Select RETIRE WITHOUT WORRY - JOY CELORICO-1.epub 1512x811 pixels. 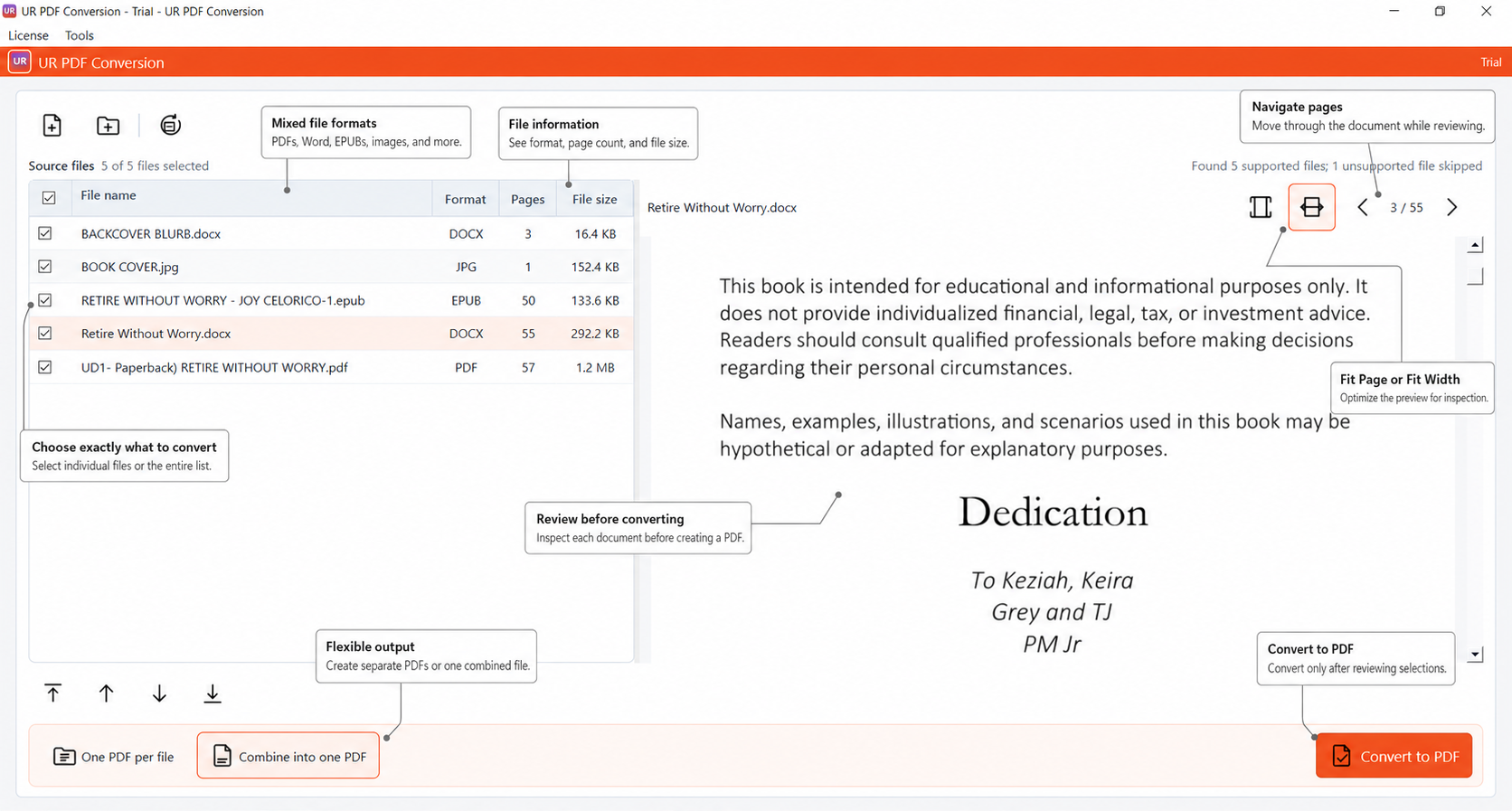tap(222, 300)
